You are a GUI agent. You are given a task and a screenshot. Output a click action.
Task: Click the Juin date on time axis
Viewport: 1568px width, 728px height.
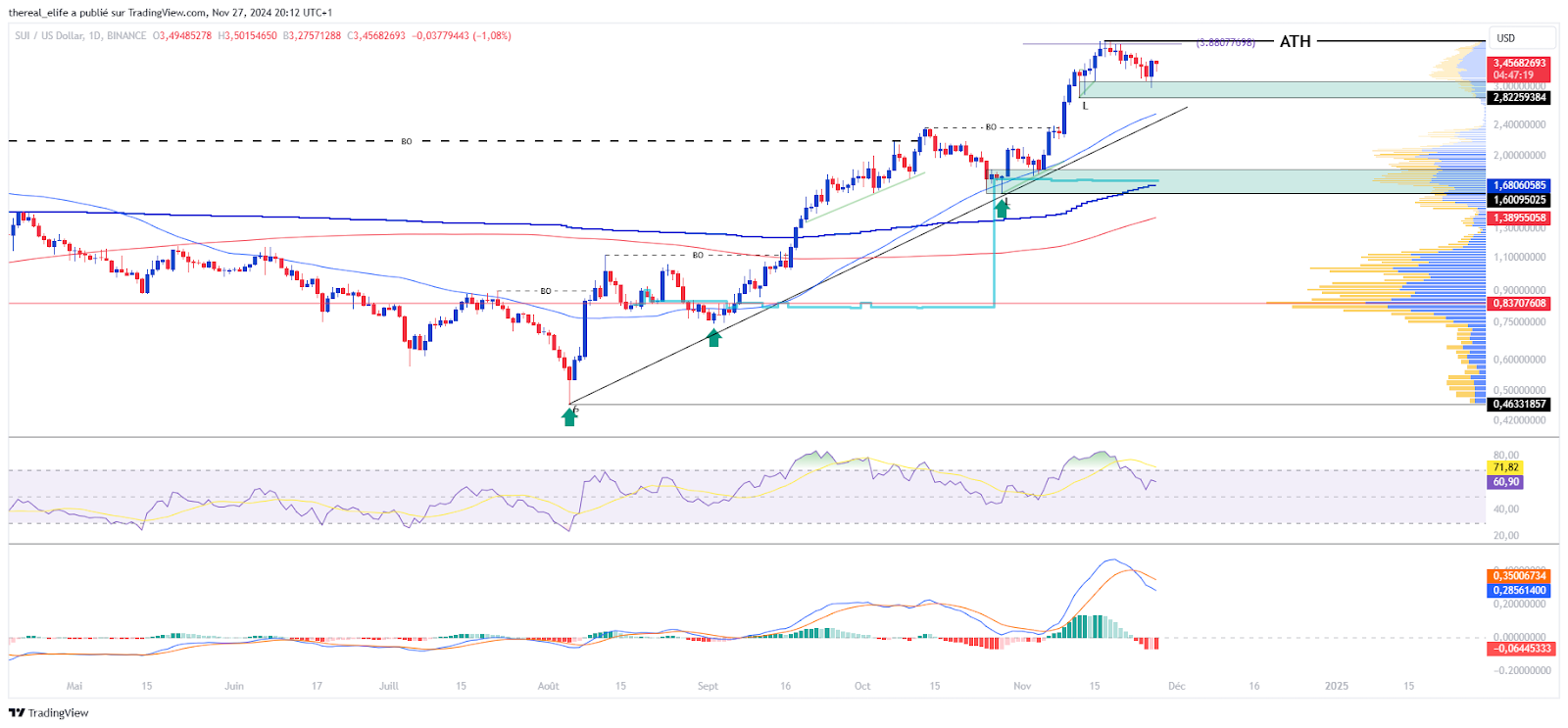coord(234,686)
